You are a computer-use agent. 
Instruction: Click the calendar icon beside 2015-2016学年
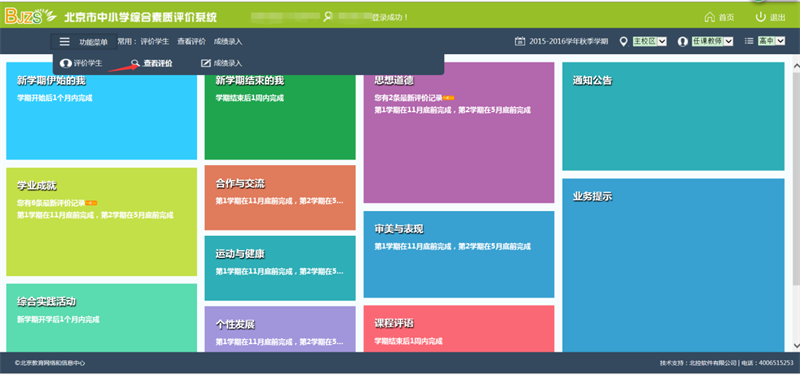(x=519, y=41)
